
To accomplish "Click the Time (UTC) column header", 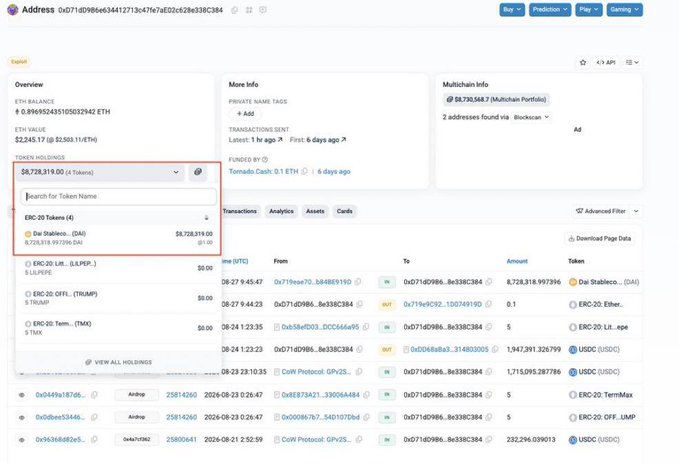I will coord(234,261).
